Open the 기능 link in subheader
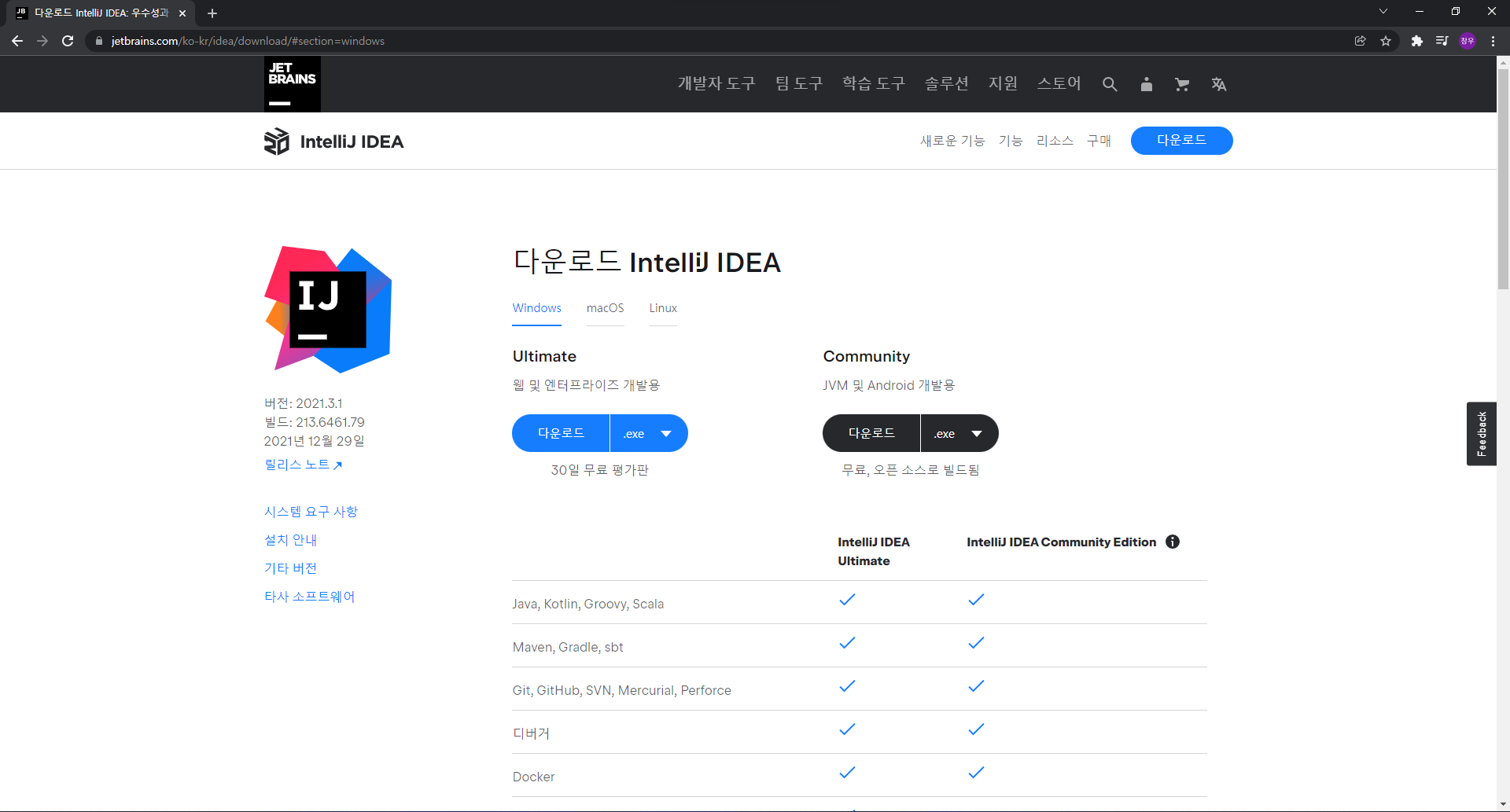Viewport: 1510px width, 812px height. click(1011, 141)
